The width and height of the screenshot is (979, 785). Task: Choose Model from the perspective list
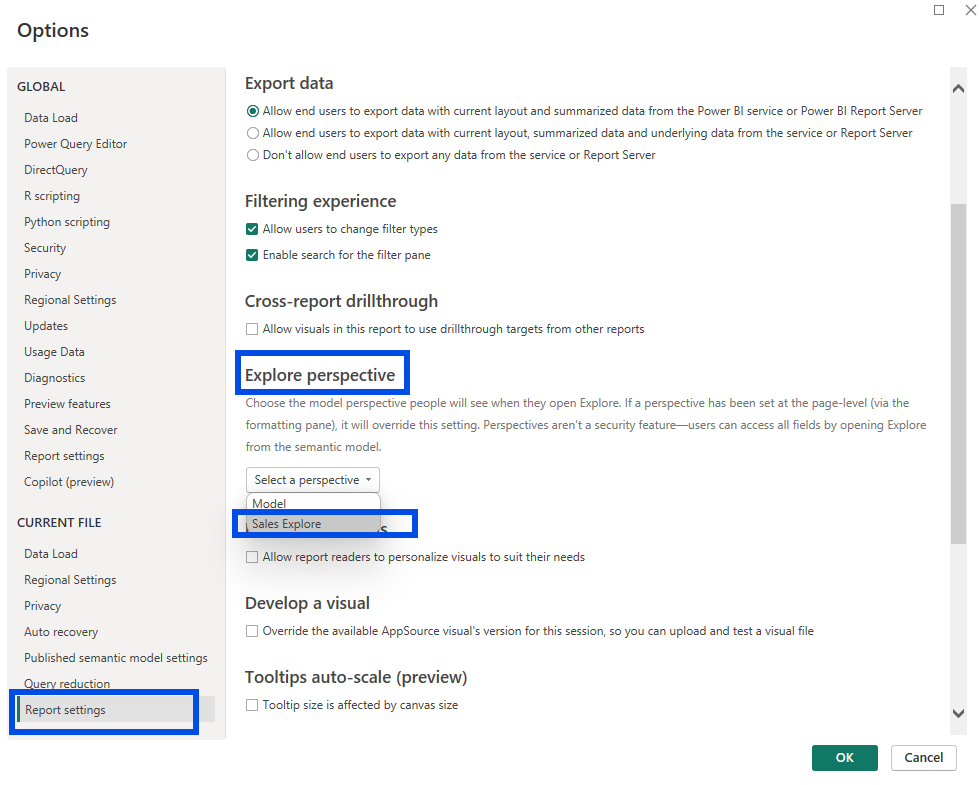313,503
